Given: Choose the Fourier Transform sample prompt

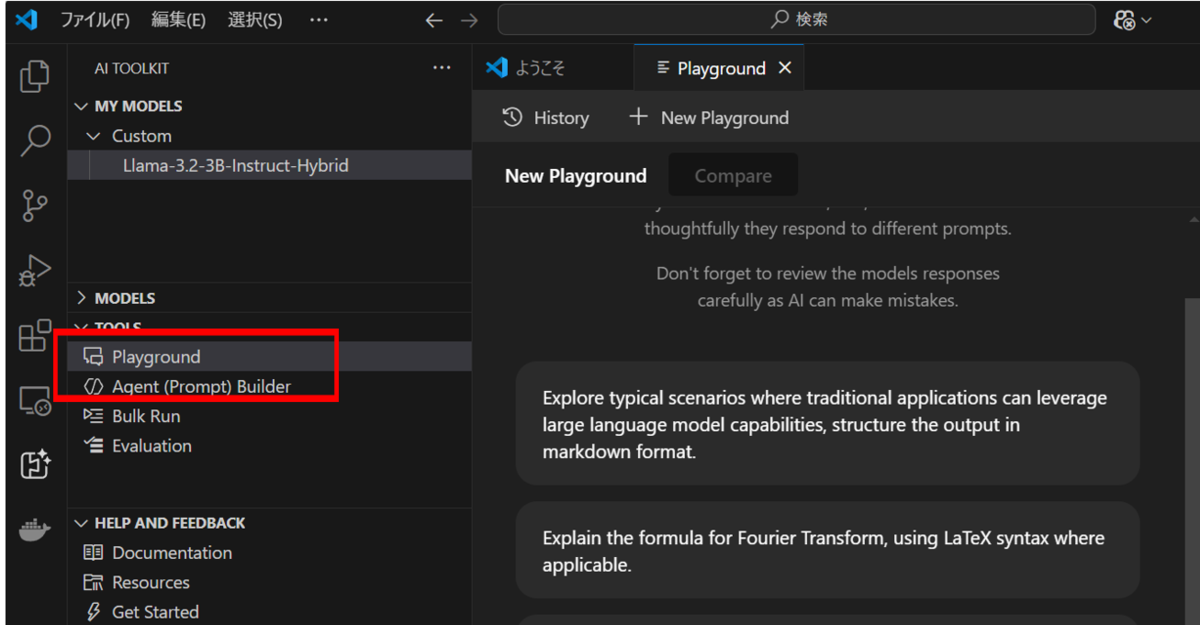Looking at the screenshot, I should [828, 551].
